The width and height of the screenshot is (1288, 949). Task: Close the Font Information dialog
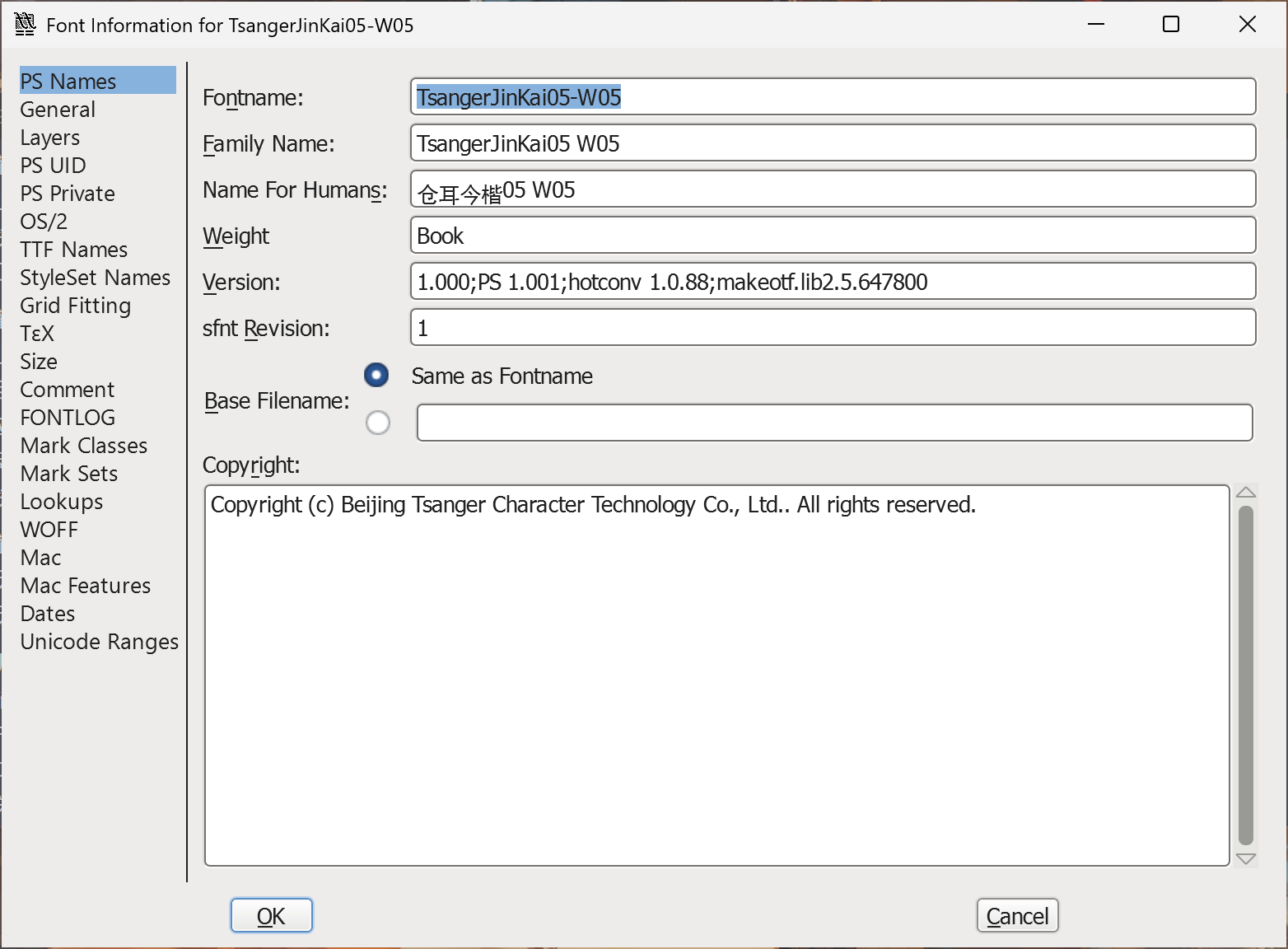pos(1248,25)
